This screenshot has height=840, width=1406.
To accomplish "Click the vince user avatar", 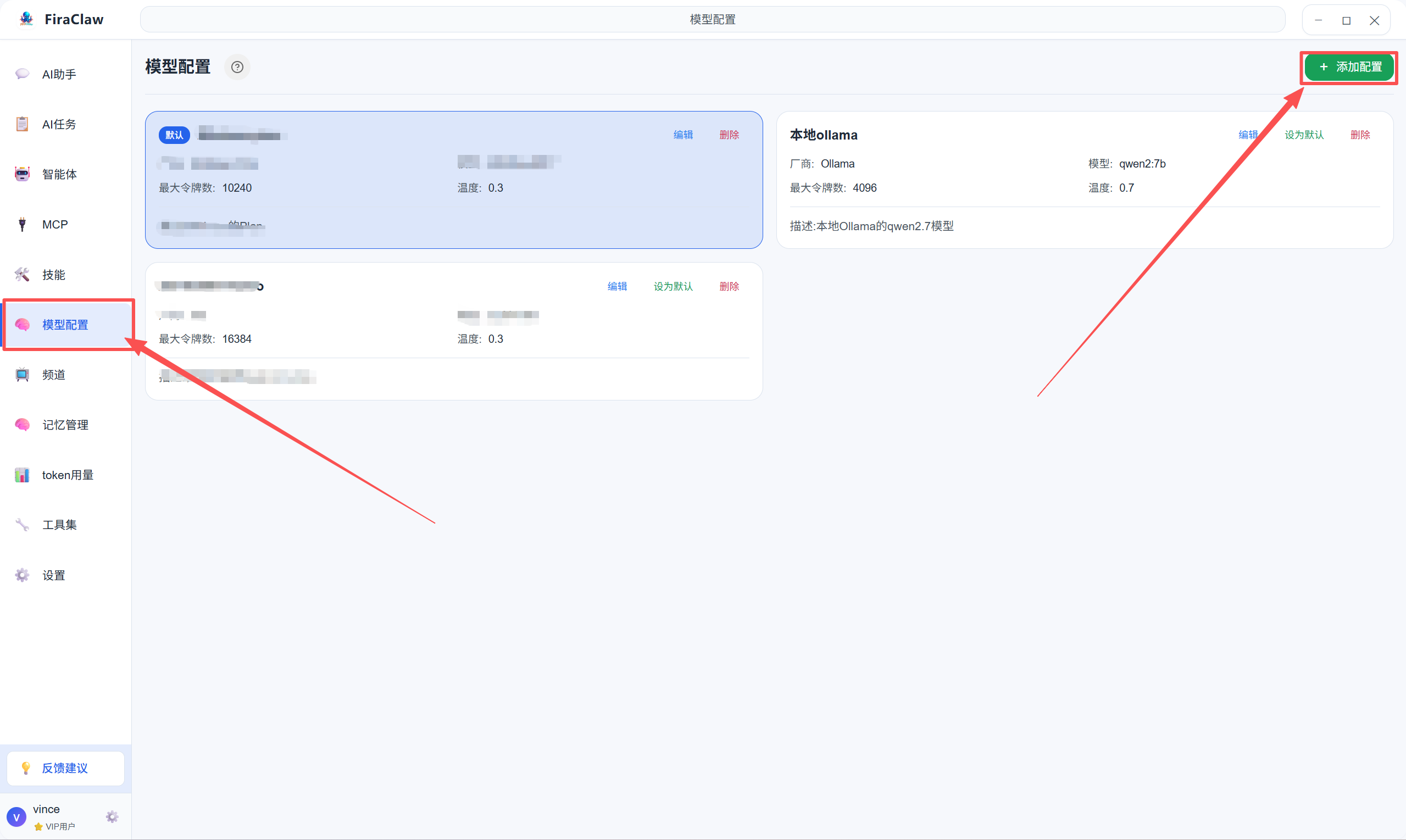I will [x=16, y=817].
